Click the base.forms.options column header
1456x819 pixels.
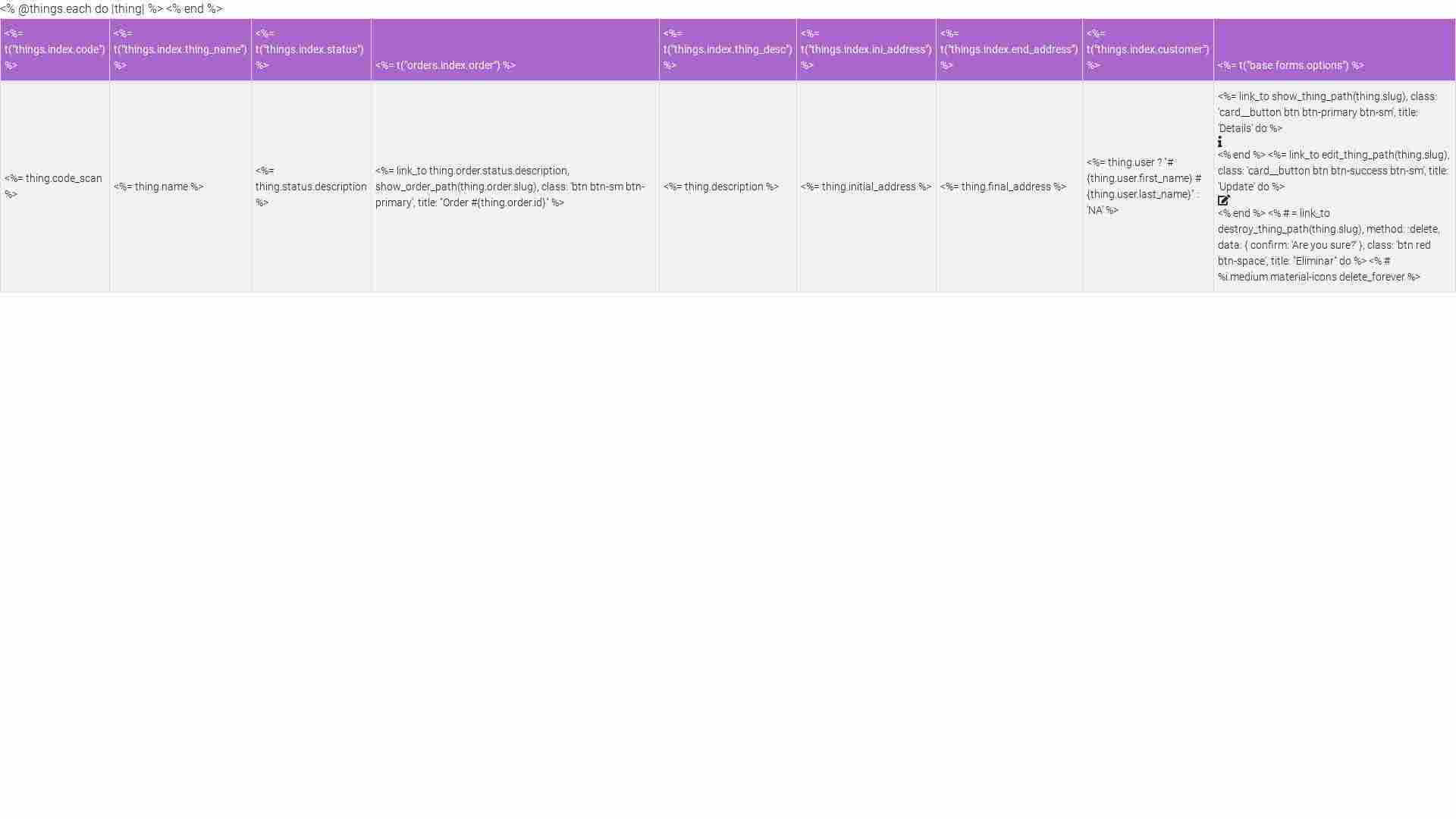click(x=1290, y=66)
